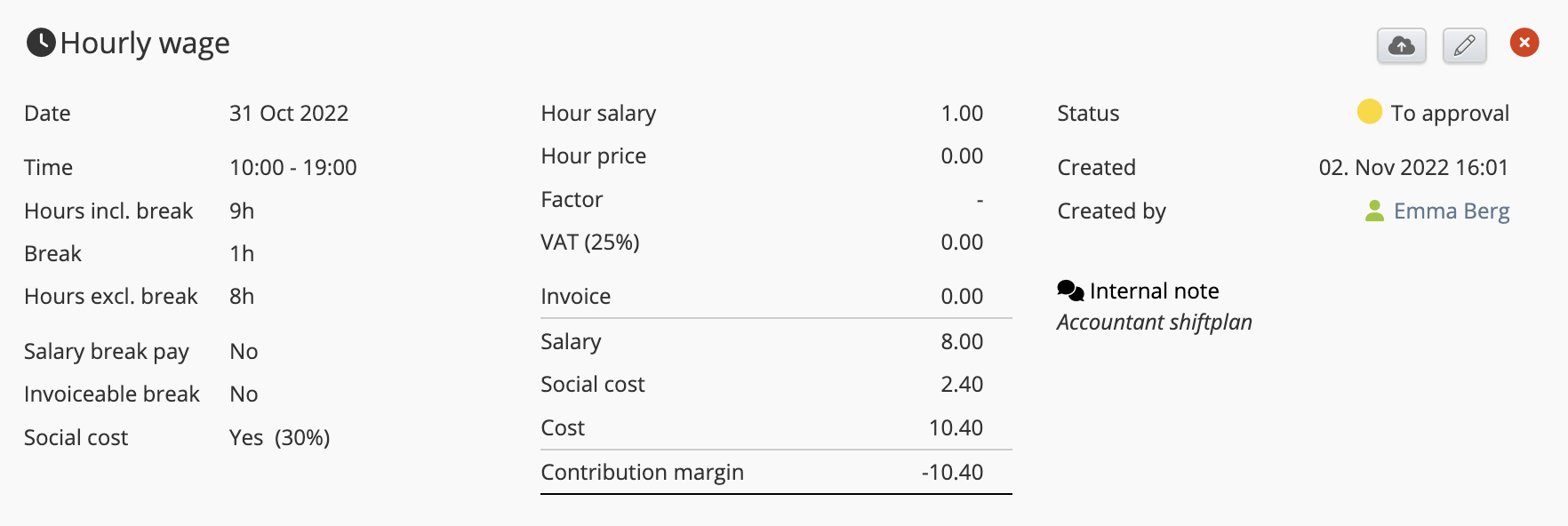Click the yellow To approval status dot
1568x526 pixels.
pyautogui.click(x=1369, y=112)
